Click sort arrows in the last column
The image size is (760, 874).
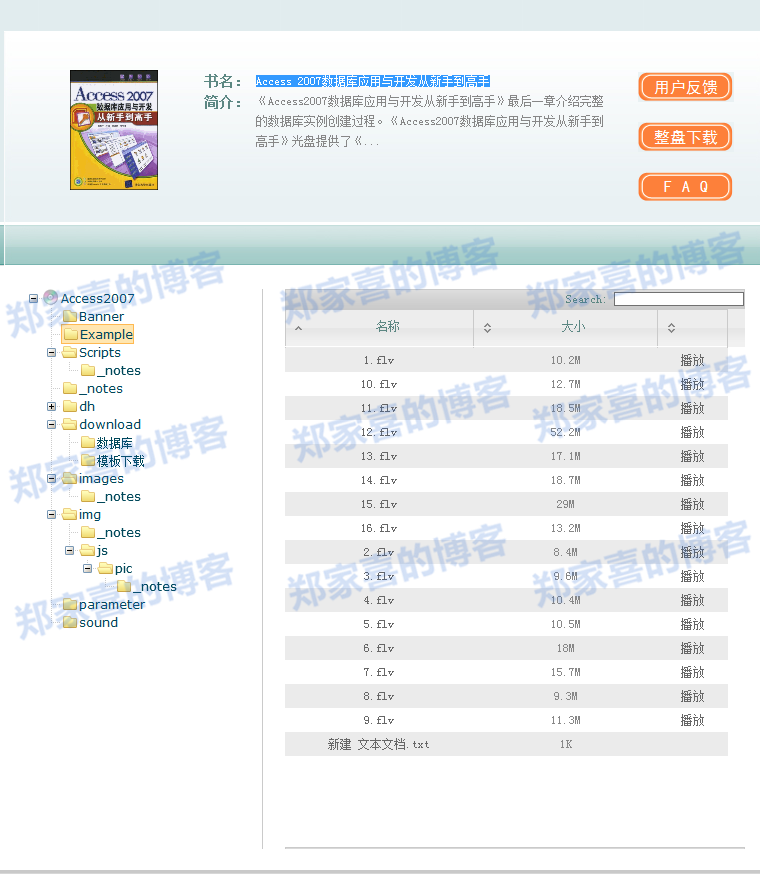pyautogui.click(x=671, y=328)
